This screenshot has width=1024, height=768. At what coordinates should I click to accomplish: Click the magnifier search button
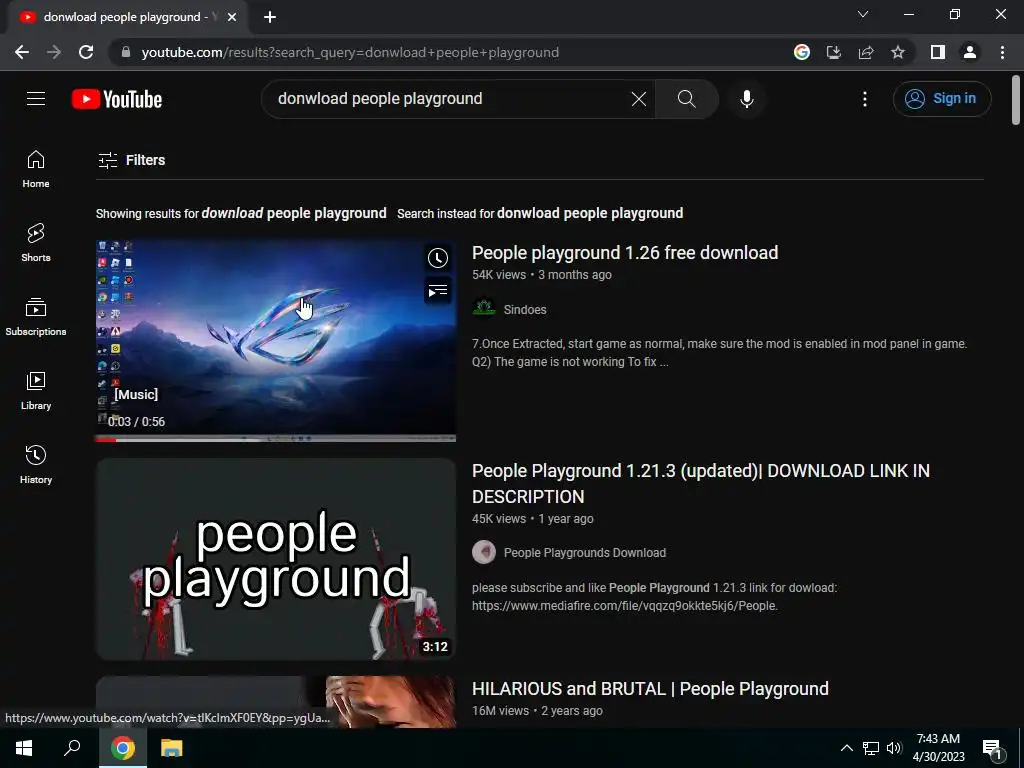tap(686, 99)
